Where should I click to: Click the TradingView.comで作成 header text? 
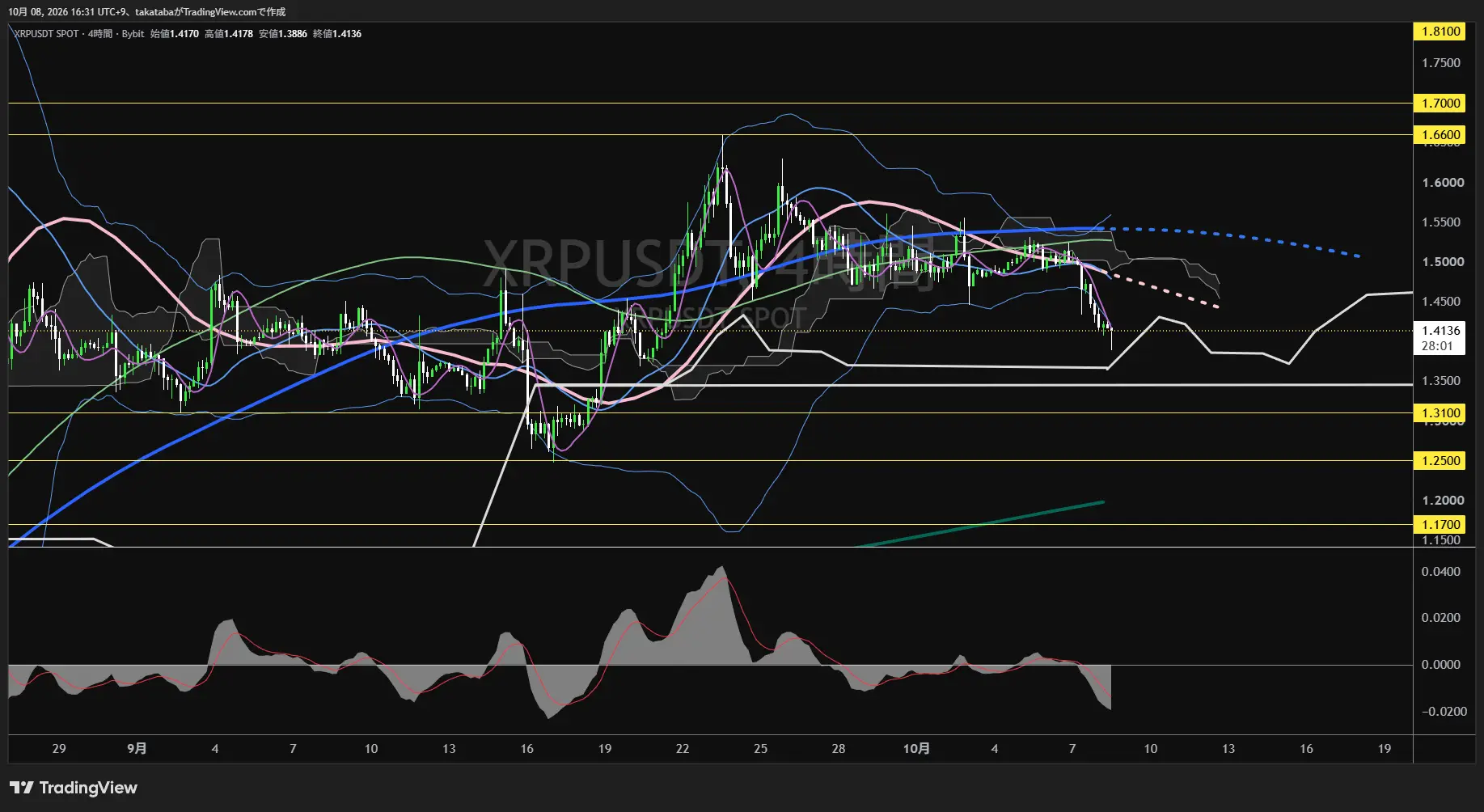click(x=235, y=12)
